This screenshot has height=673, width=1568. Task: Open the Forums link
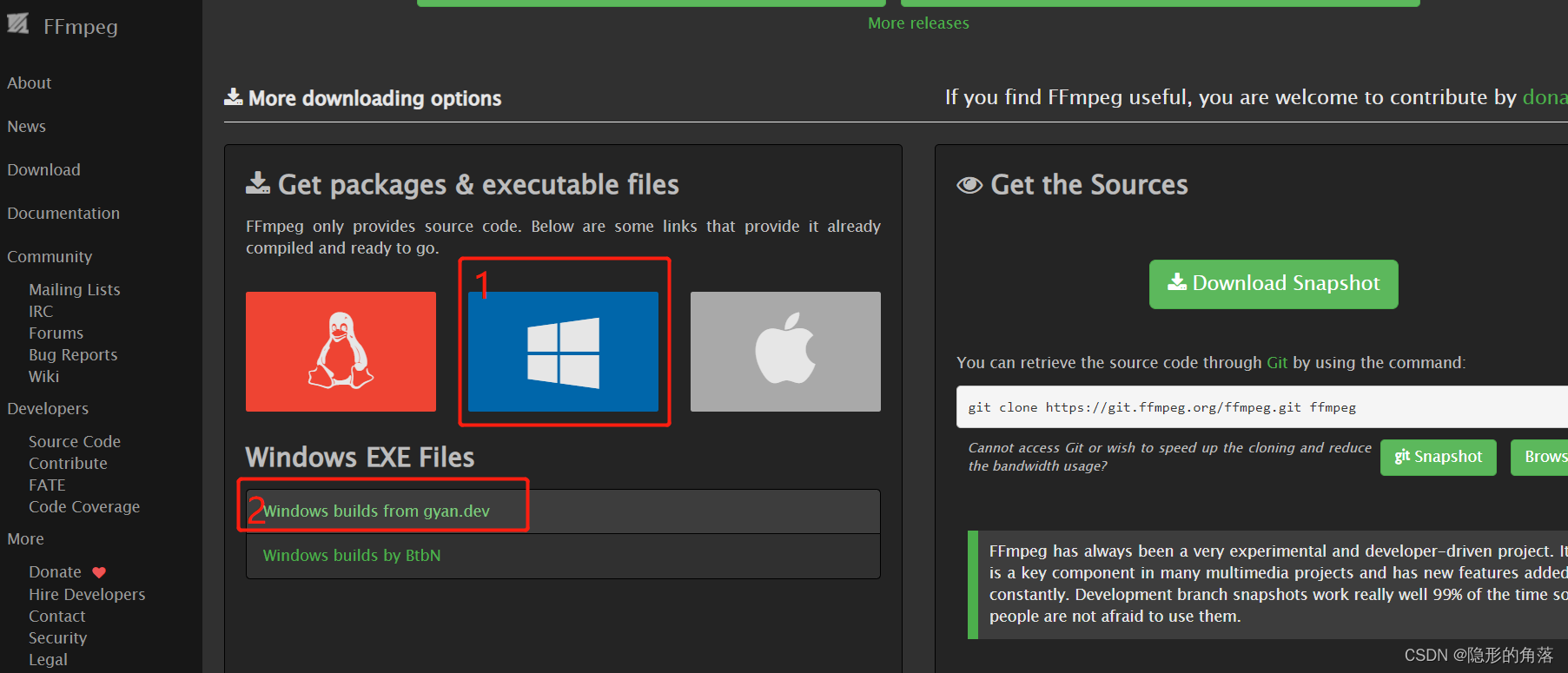pyautogui.click(x=56, y=333)
